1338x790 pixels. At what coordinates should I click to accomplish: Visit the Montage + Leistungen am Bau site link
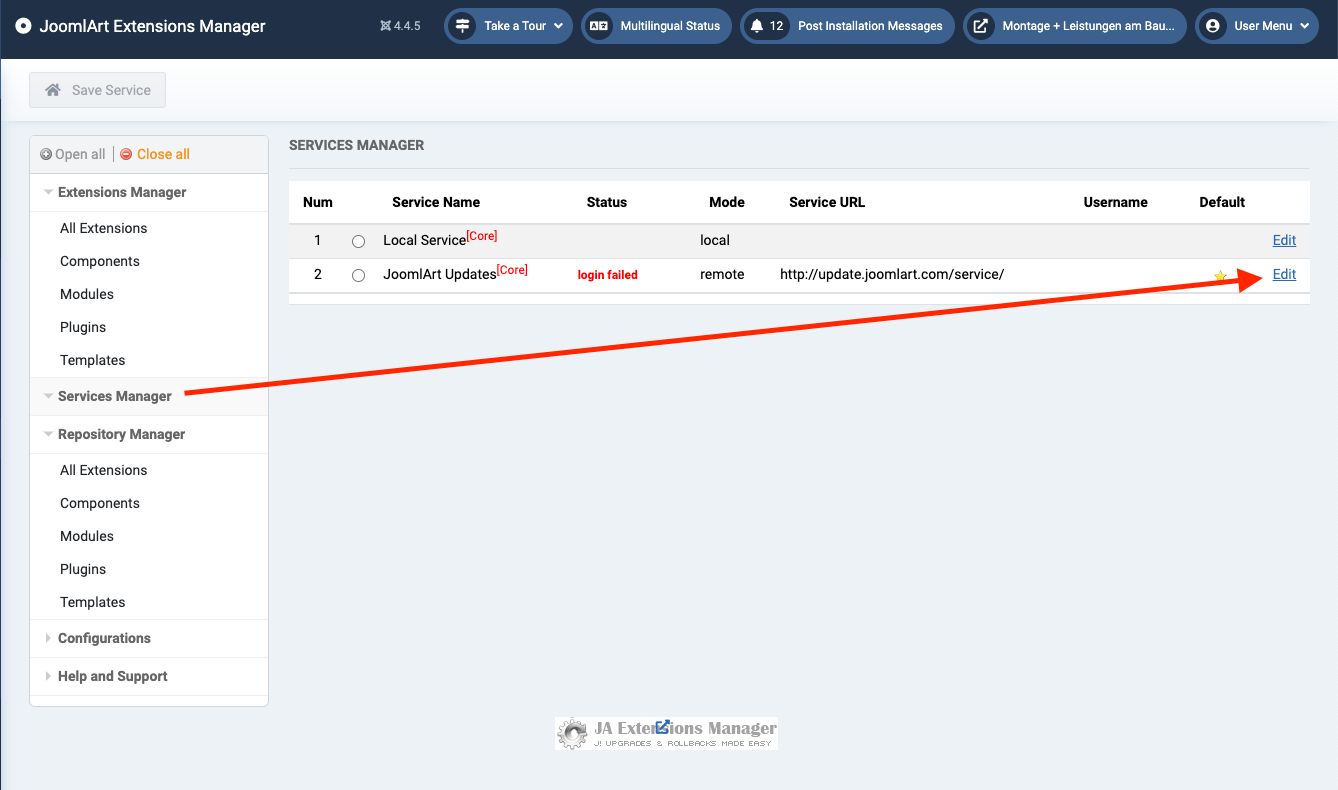(1075, 26)
